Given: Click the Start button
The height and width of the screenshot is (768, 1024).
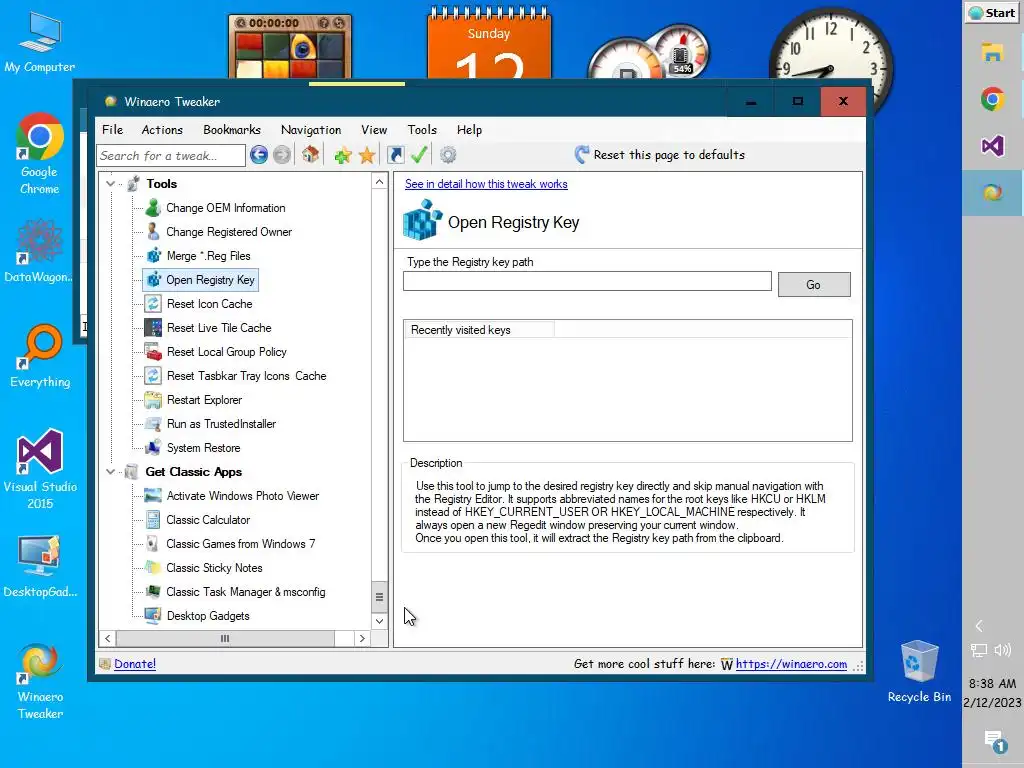Looking at the screenshot, I should pyautogui.click(x=992, y=13).
